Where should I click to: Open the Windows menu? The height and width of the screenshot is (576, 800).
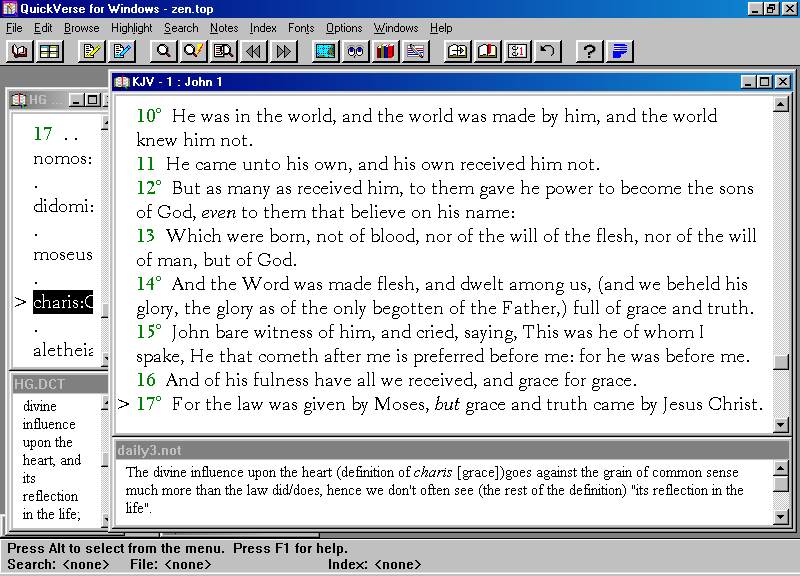[x=396, y=28]
